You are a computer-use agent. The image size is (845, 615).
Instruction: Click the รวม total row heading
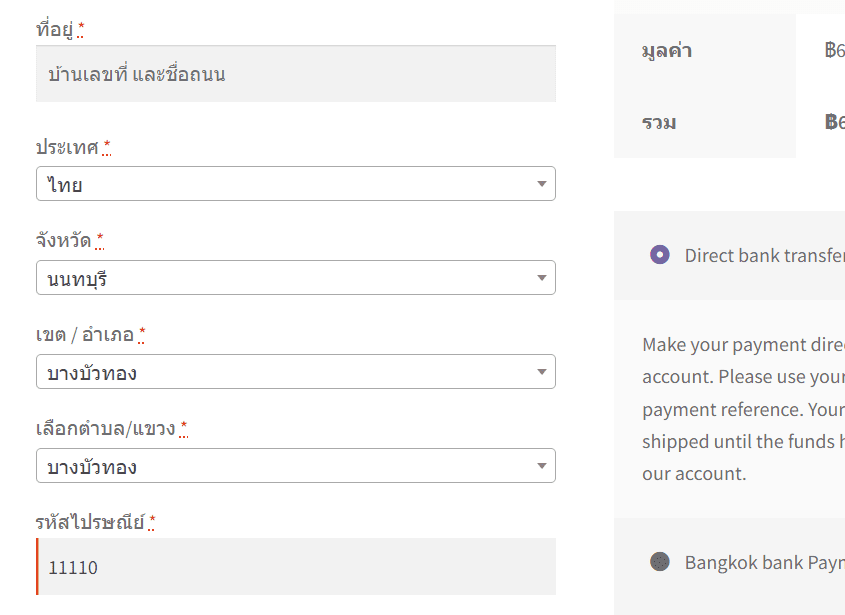tap(659, 122)
